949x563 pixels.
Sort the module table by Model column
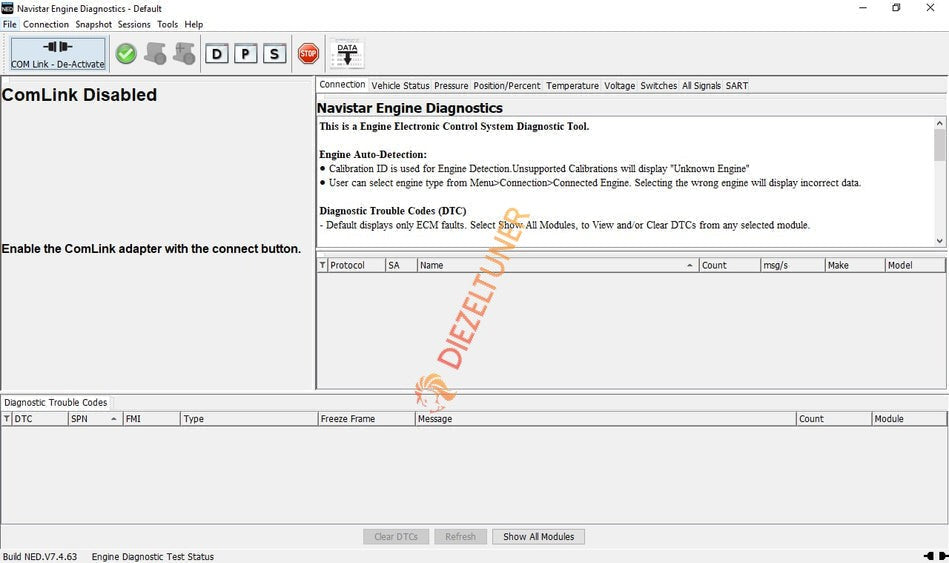(x=915, y=265)
